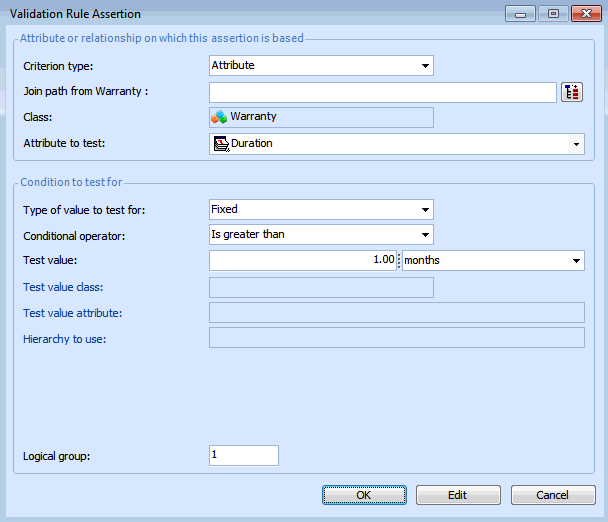Expand the Attribute to test dropdown
This screenshot has width=608, height=522.
[x=576, y=144]
